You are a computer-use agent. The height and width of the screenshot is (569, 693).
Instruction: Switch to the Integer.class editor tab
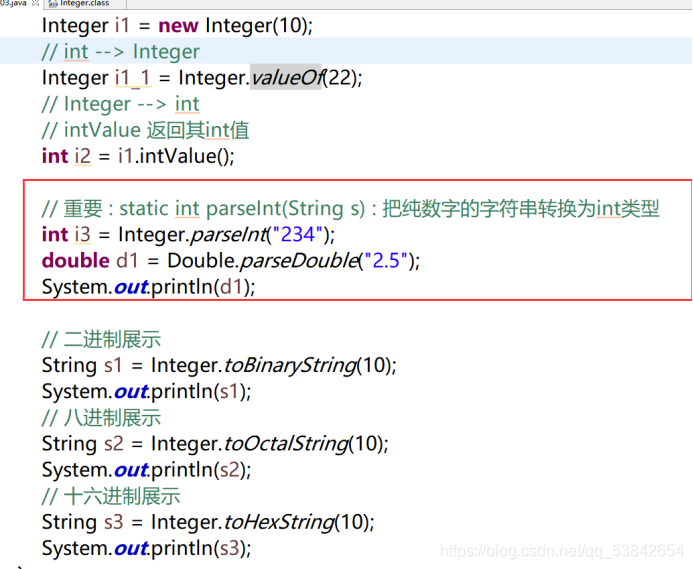(x=84, y=4)
